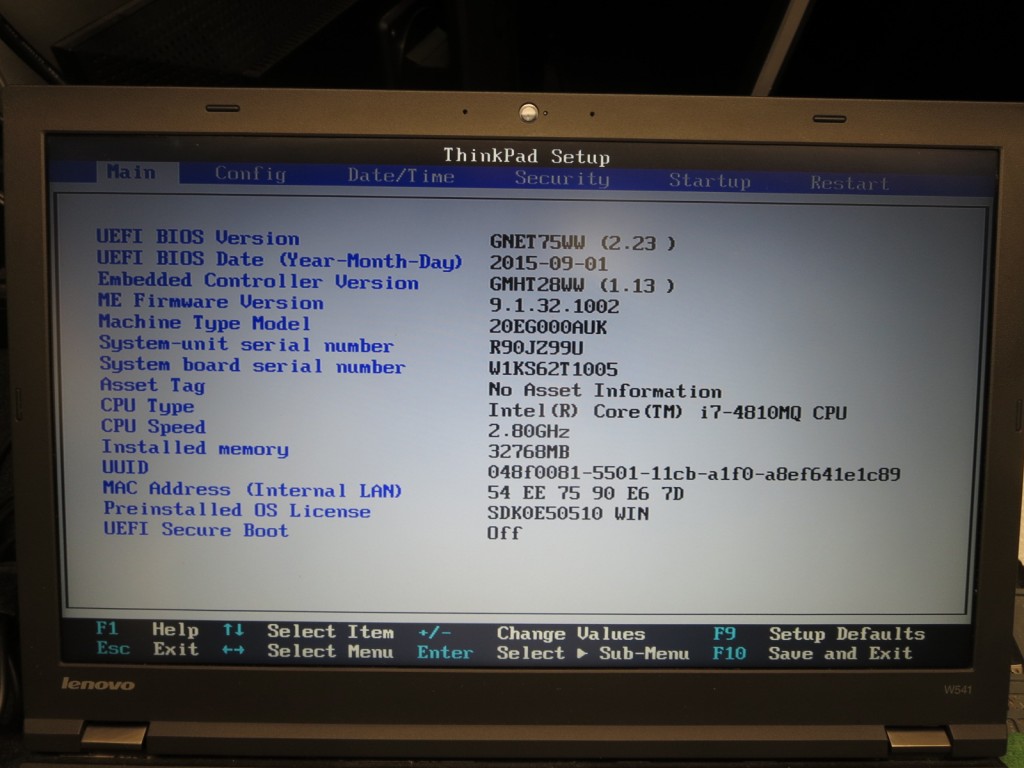
Task: Select the Asset Tag label
Action: 153,385
